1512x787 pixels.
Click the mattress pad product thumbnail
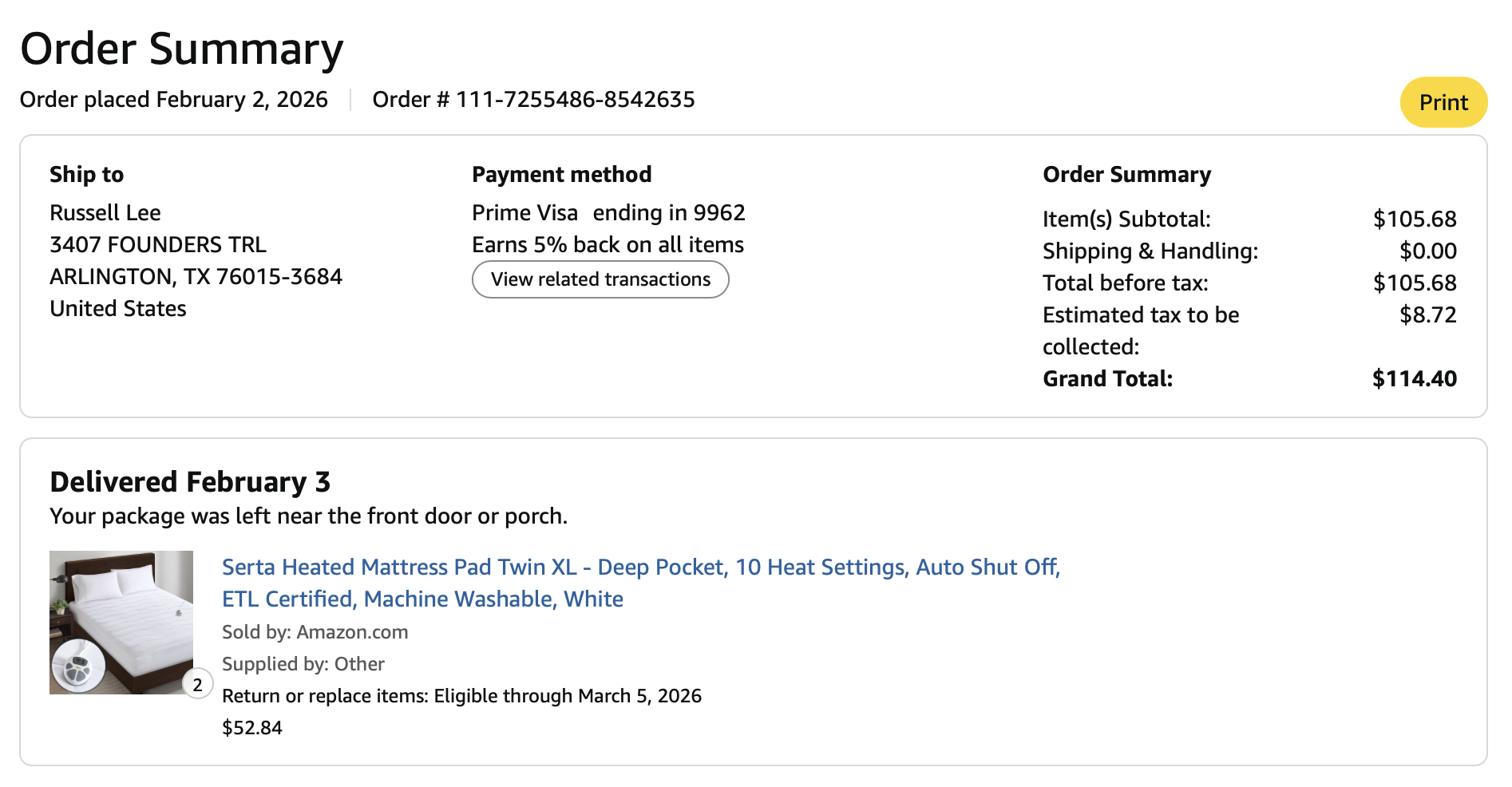[x=121, y=622]
